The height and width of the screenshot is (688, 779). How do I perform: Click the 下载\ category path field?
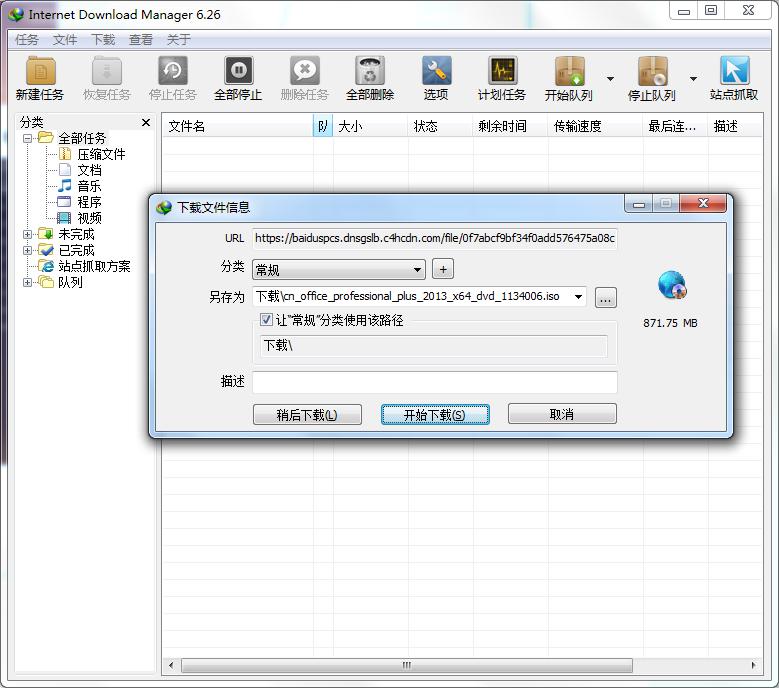[x=434, y=346]
